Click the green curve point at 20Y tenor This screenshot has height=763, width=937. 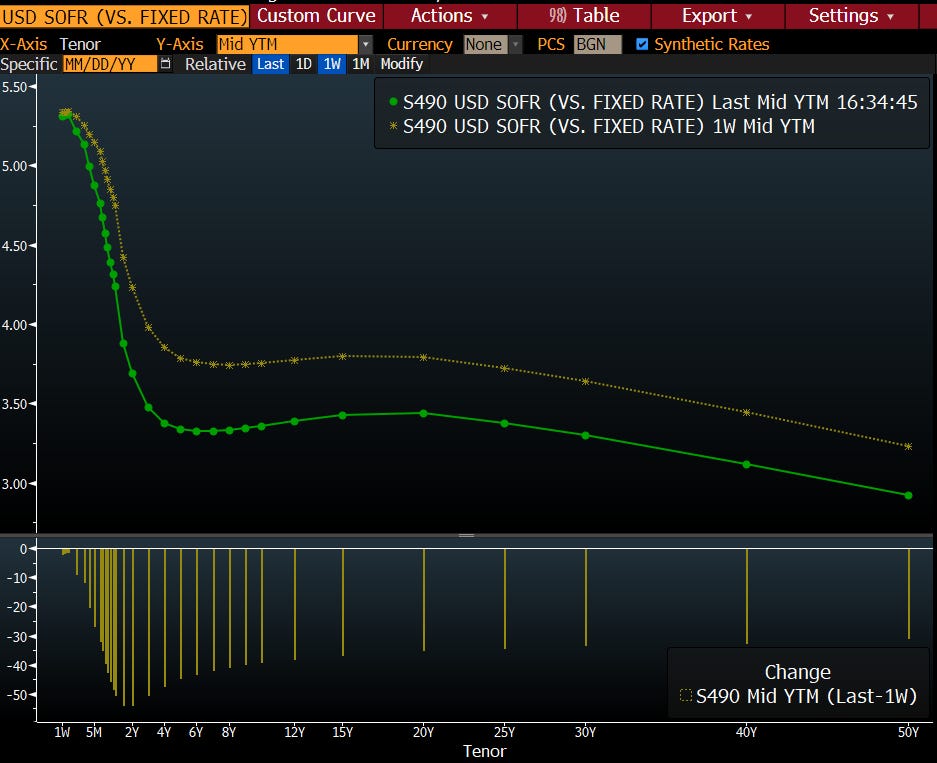pos(424,413)
